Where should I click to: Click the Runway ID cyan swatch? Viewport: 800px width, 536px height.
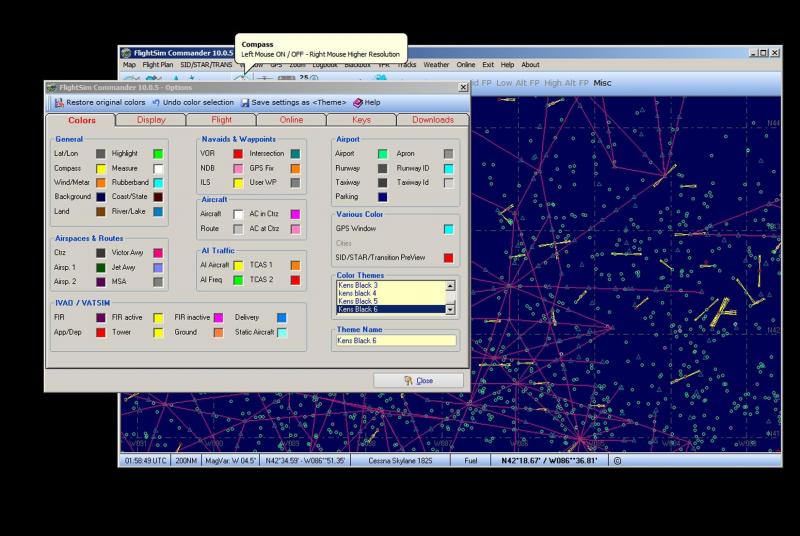click(x=448, y=168)
